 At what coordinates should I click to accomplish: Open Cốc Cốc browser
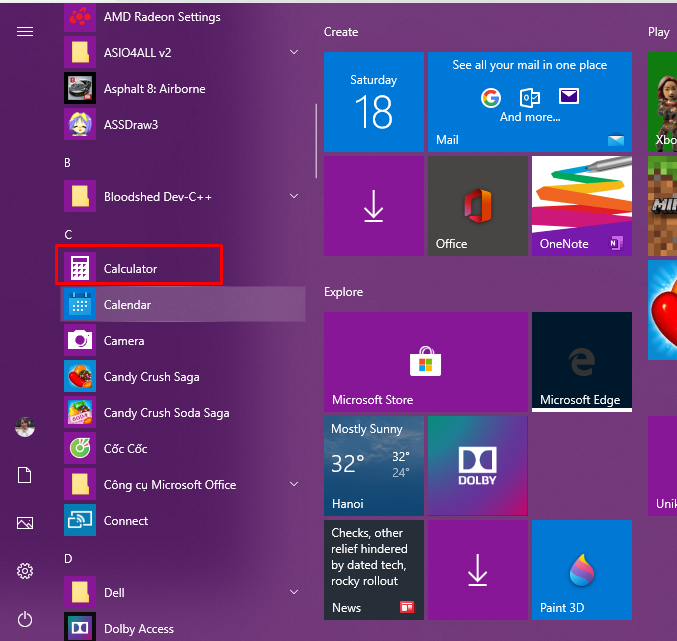coord(183,449)
